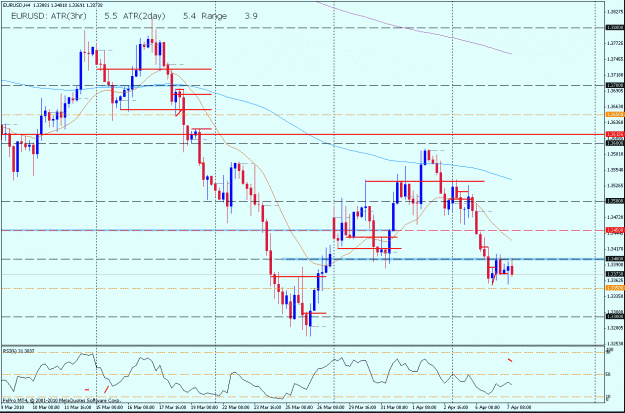Click the black 1.37000 price level tag
This screenshot has height=413, width=625.
tap(615, 85)
